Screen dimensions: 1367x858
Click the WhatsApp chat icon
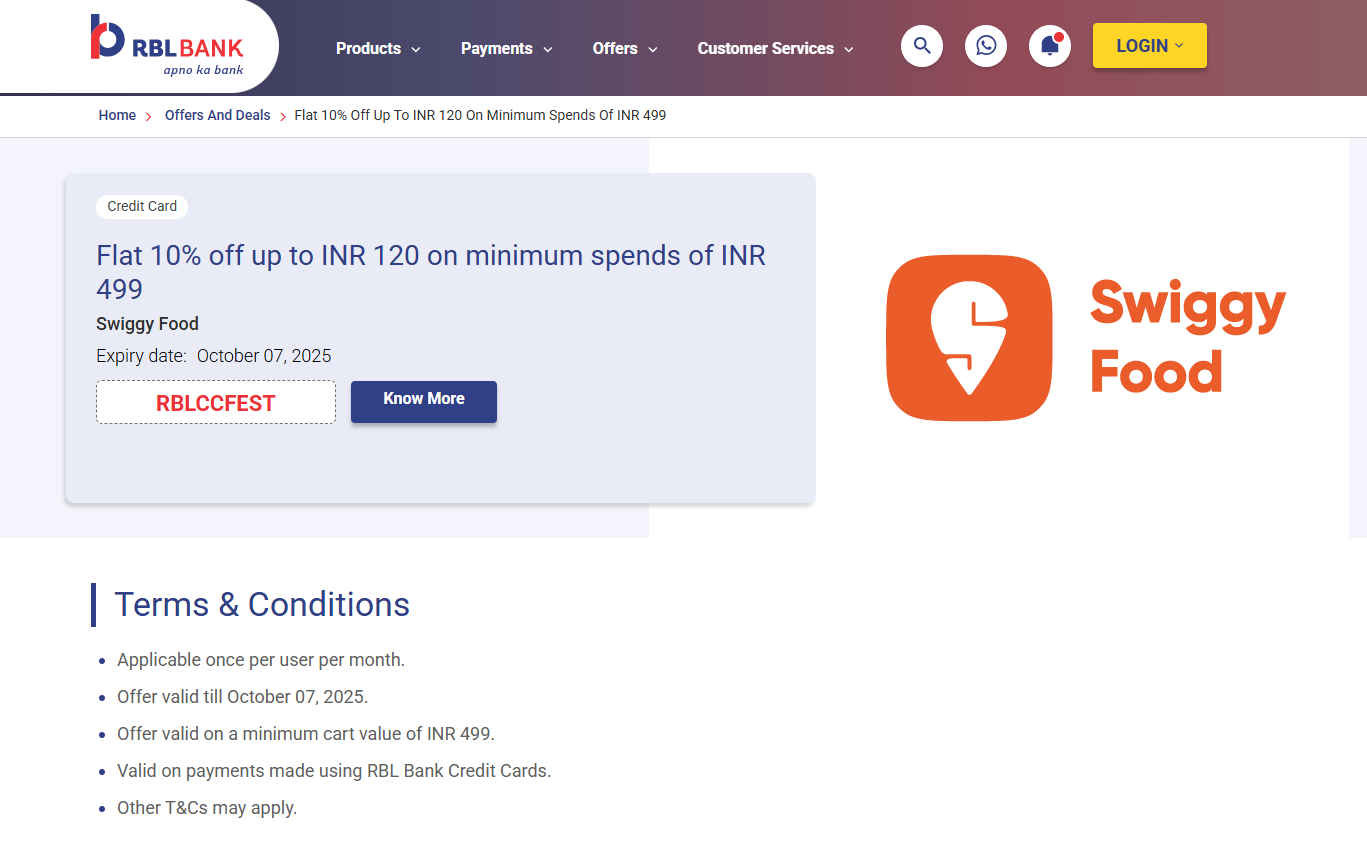click(986, 46)
